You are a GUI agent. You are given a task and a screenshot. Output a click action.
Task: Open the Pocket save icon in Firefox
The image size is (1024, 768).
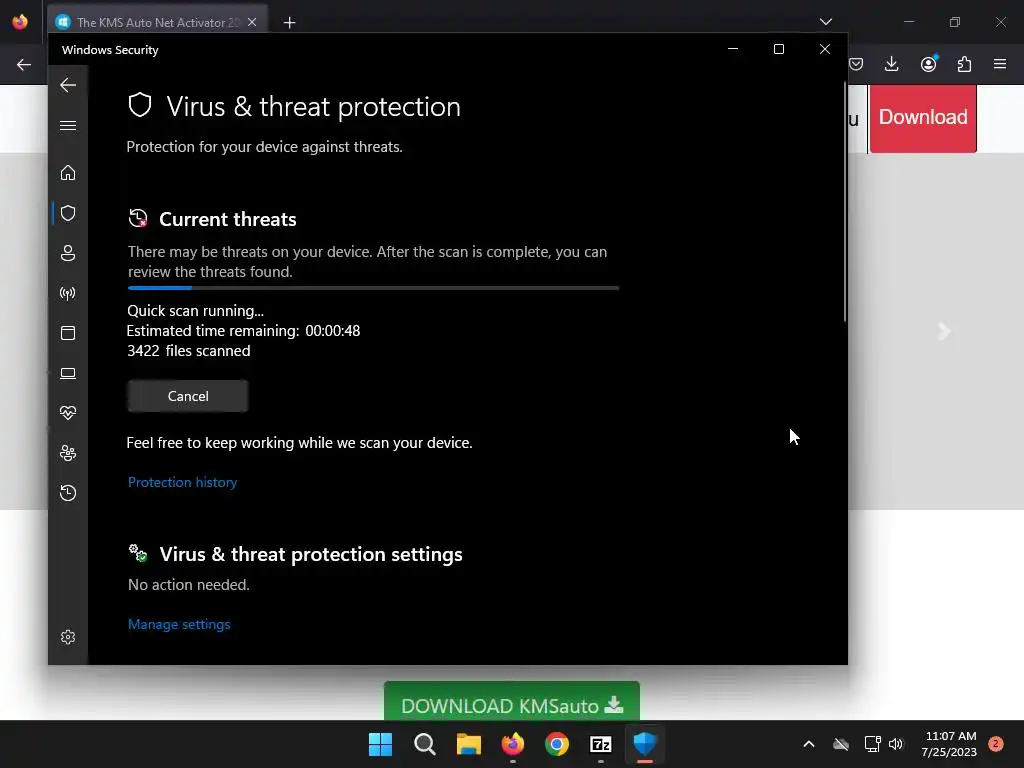tap(856, 64)
